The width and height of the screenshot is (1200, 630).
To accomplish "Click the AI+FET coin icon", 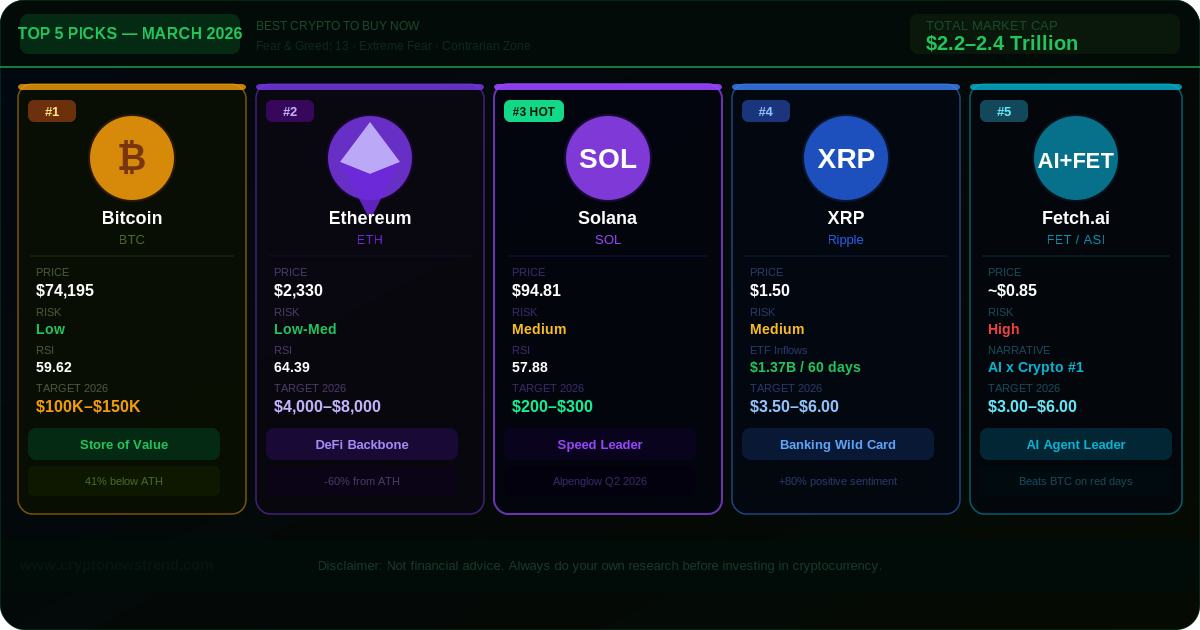I will coord(1076,158).
